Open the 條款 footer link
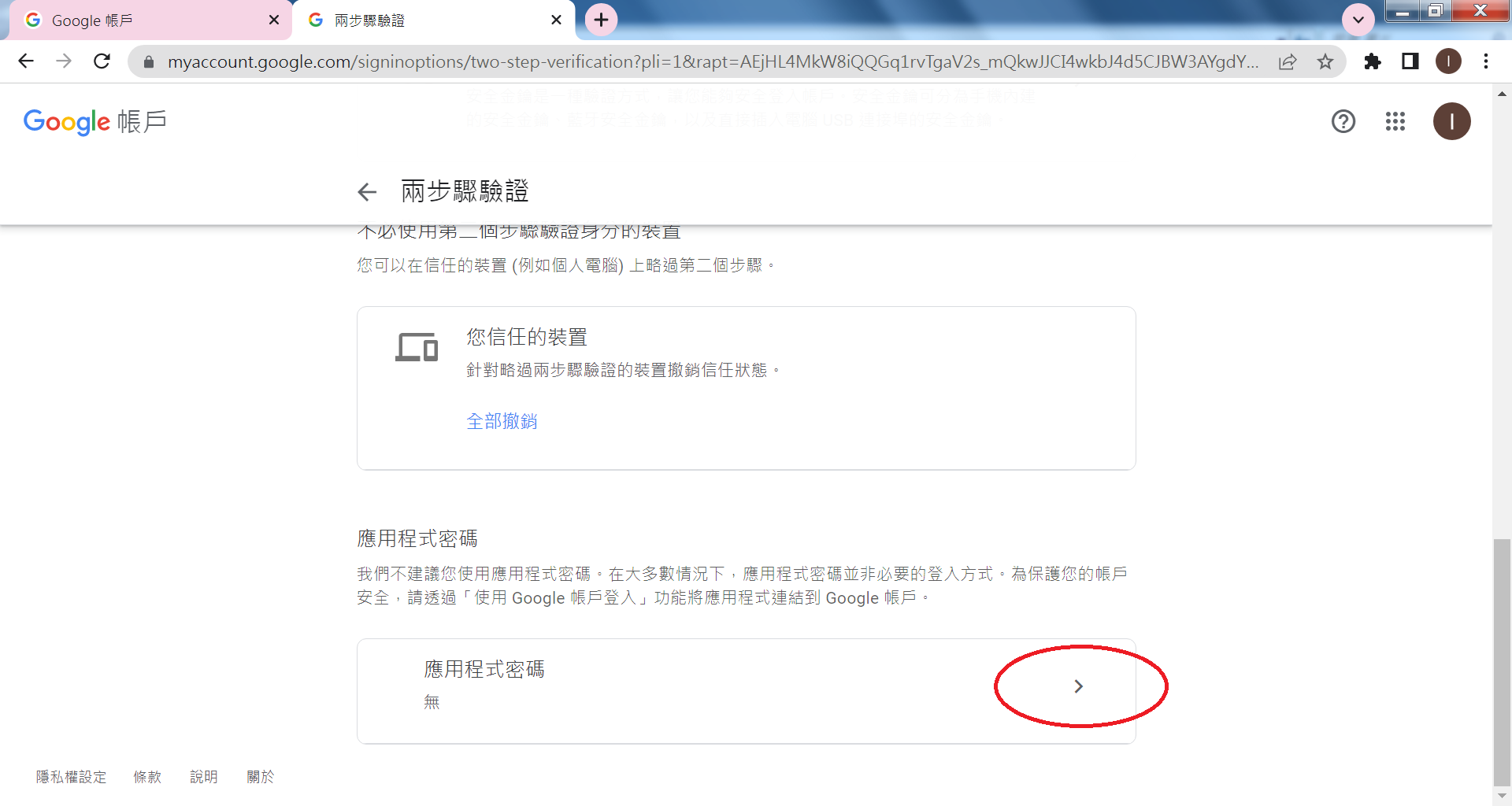Viewport: 1512px width, 806px height. point(147,777)
